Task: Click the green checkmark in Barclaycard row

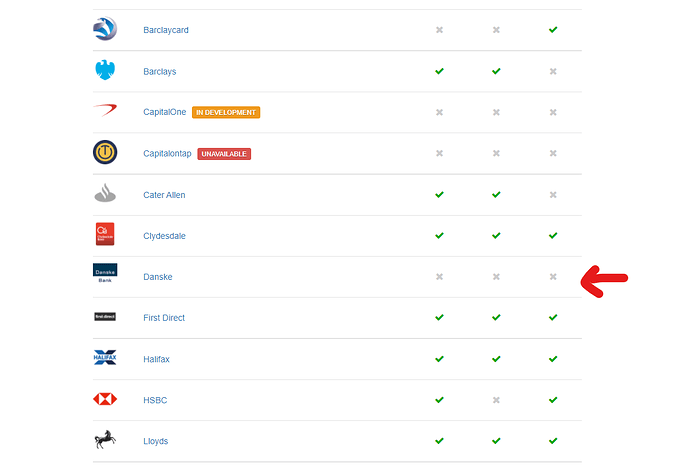Action: tap(553, 30)
